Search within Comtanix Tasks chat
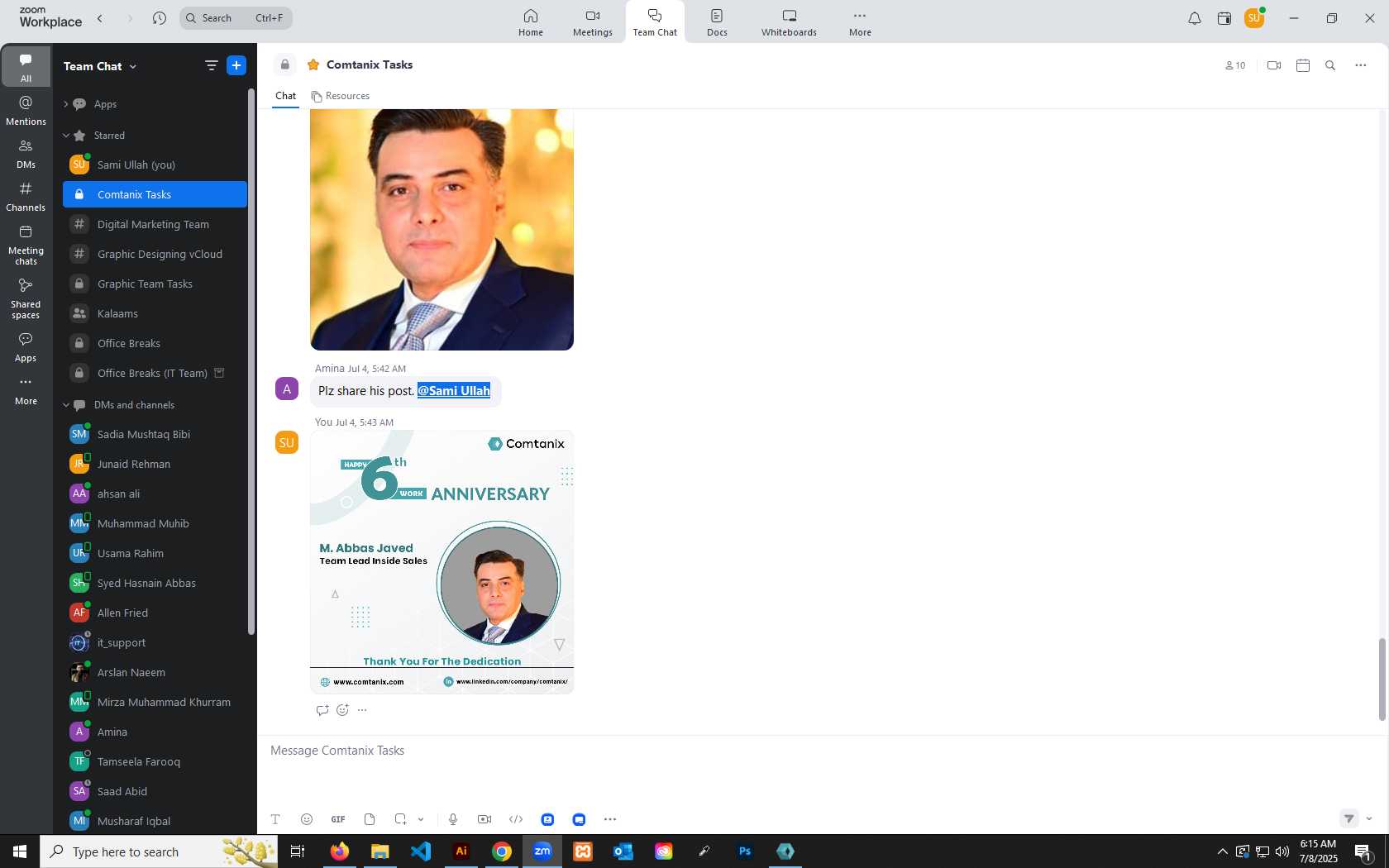This screenshot has height=868, width=1389. 1330,65
